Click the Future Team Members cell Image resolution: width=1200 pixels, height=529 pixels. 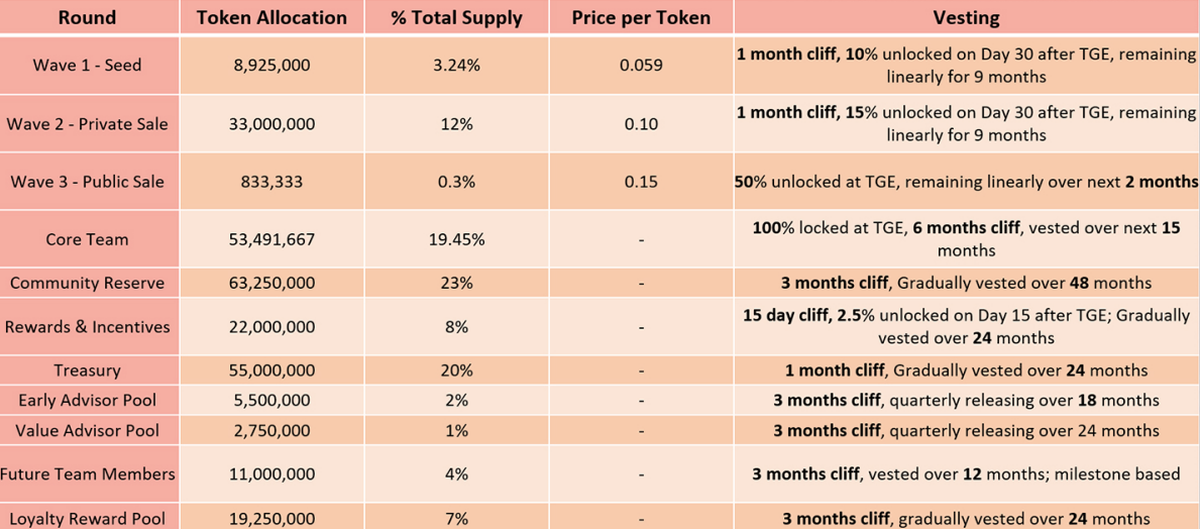pyautogui.click(x=87, y=474)
